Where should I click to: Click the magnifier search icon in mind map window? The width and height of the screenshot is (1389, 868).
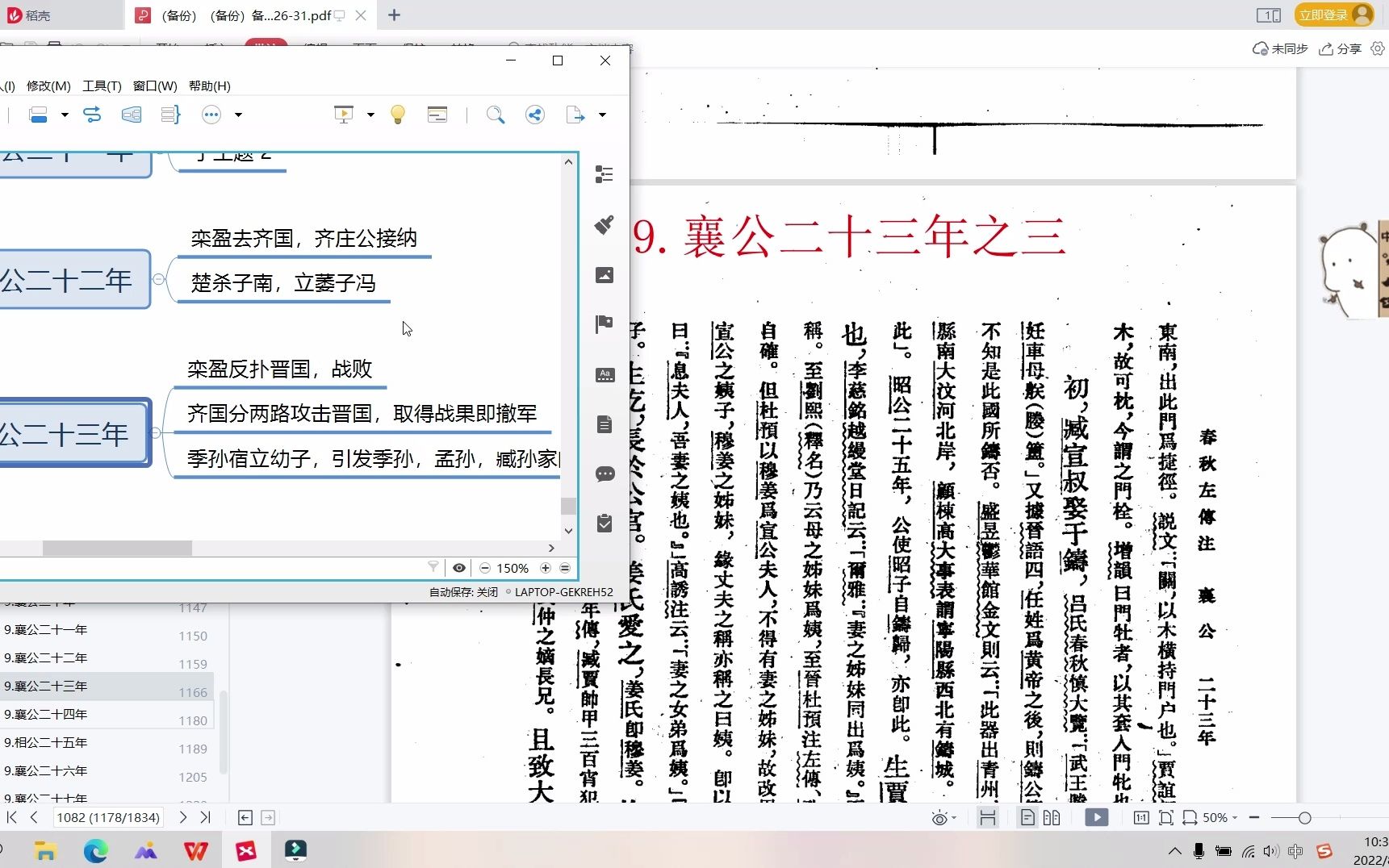coord(496,115)
